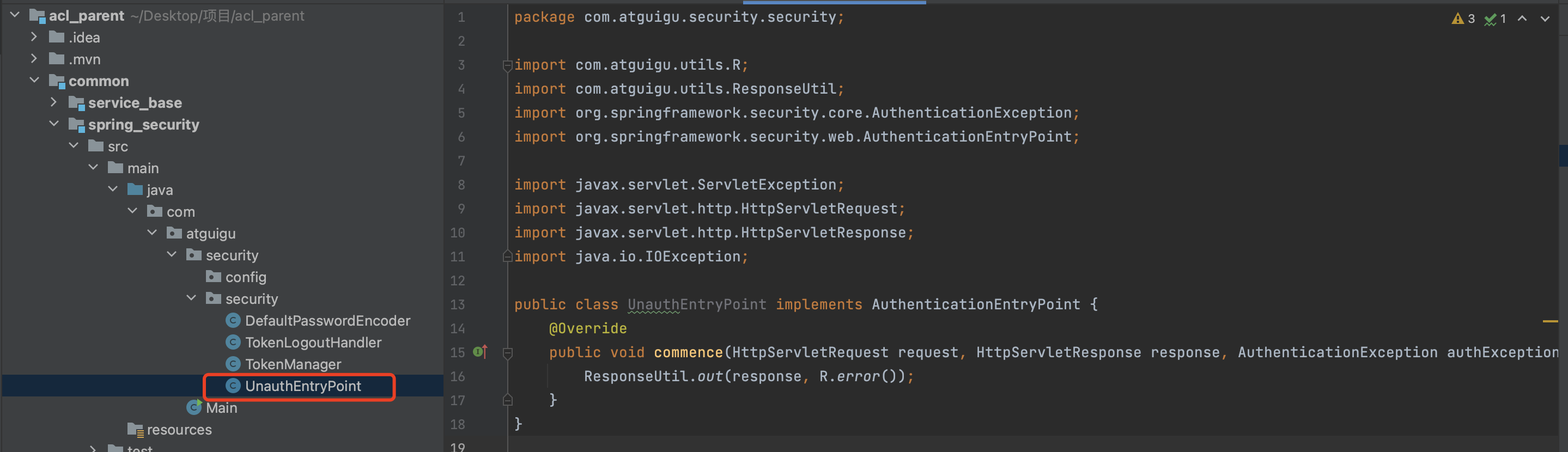Image resolution: width=1568 pixels, height=452 pixels.
Task: Toggle the import block fold on line 3
Action: point(507,65)
